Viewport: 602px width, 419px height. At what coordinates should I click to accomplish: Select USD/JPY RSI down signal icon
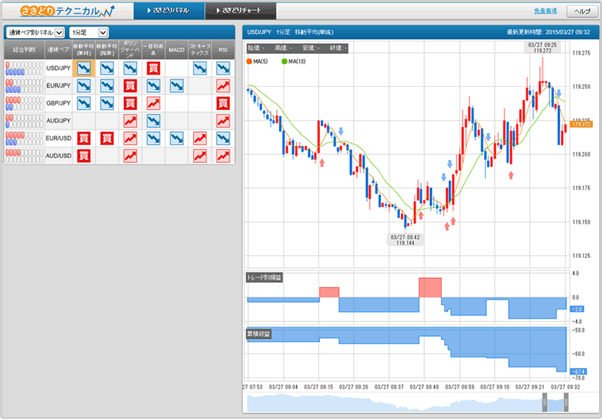tap(223, 68)
